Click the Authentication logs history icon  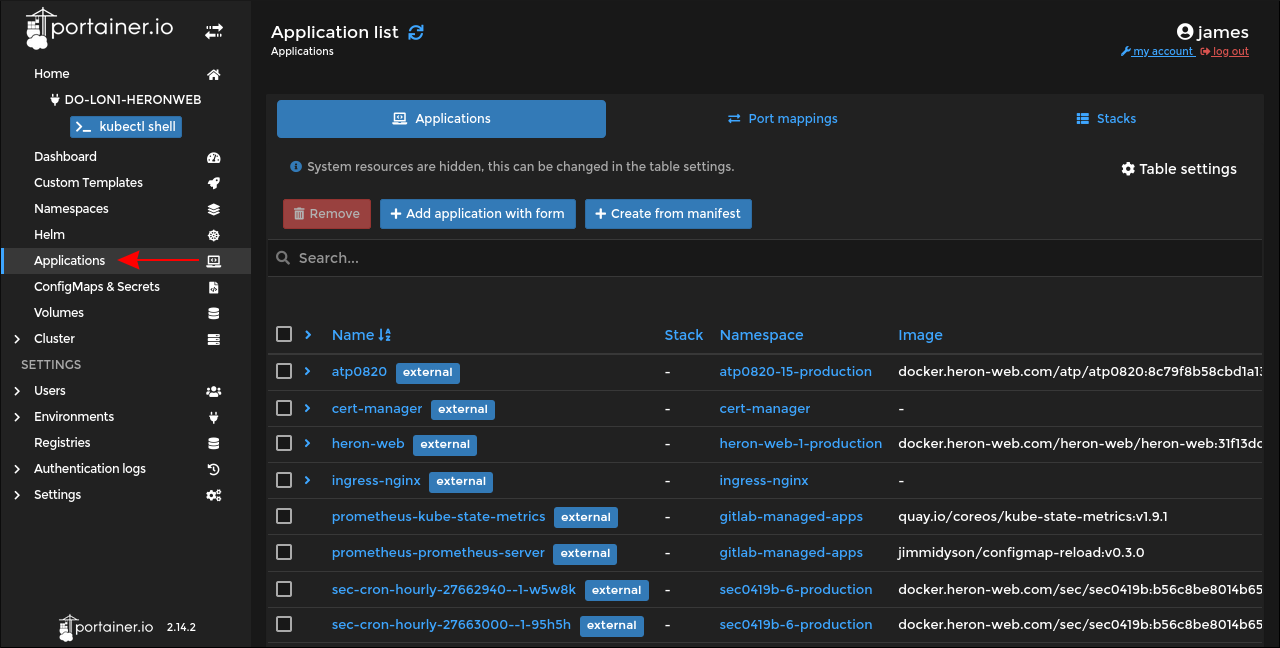(213, 469)
